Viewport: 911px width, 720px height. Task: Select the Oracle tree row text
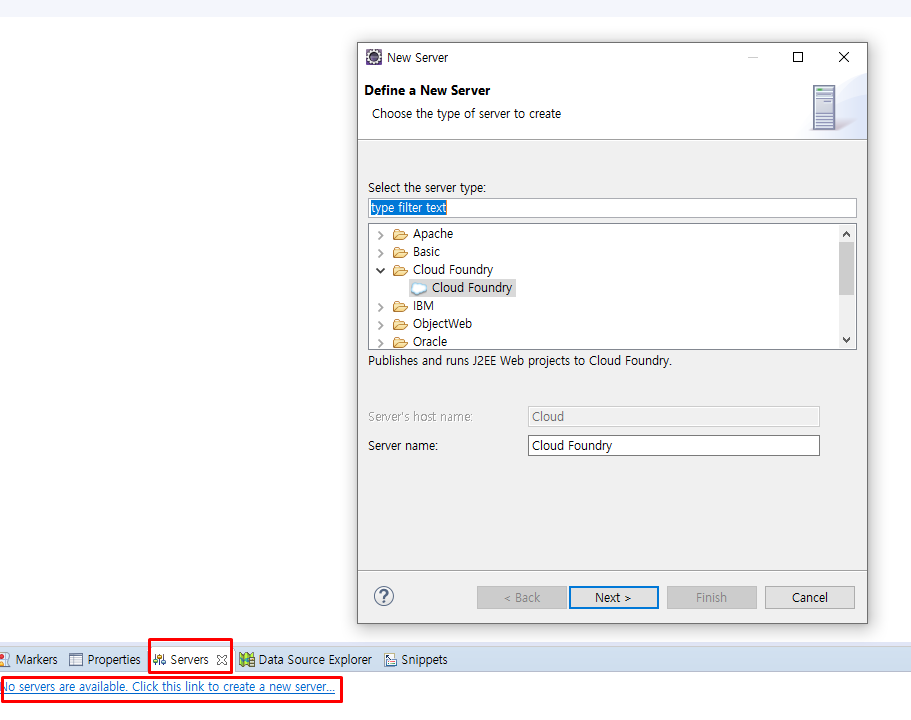(430, 342)
